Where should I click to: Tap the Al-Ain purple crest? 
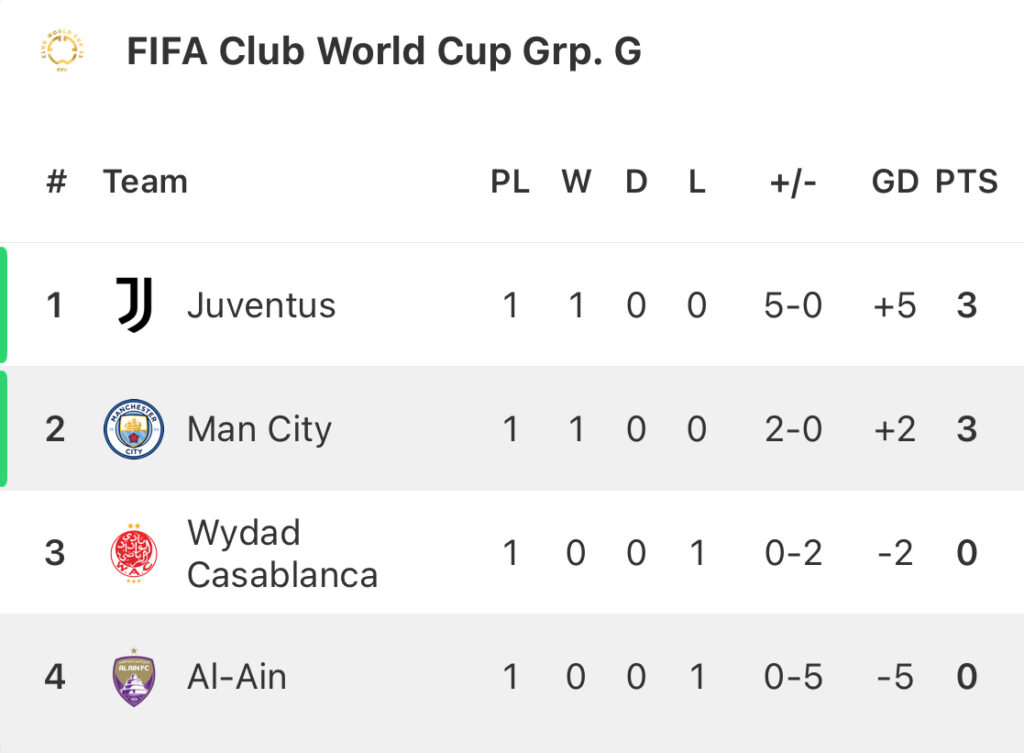134,677
